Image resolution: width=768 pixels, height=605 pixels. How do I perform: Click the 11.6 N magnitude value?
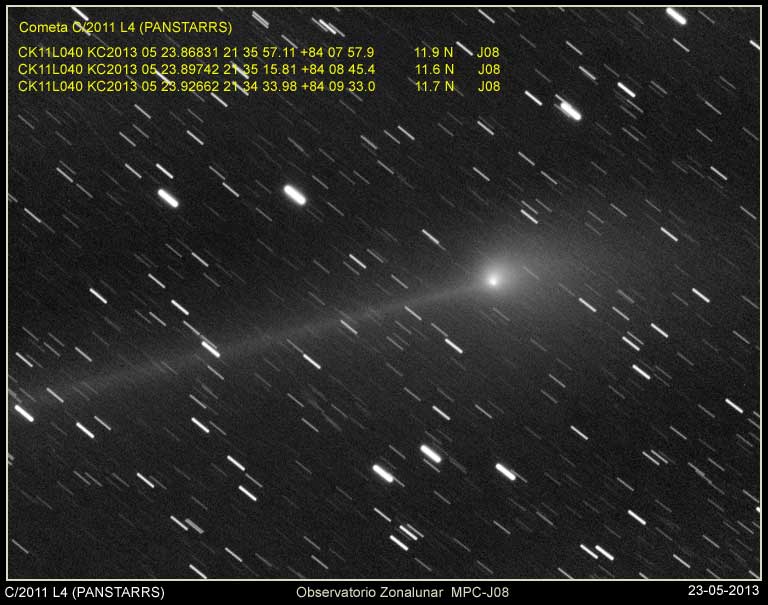(x=434, y=69)
